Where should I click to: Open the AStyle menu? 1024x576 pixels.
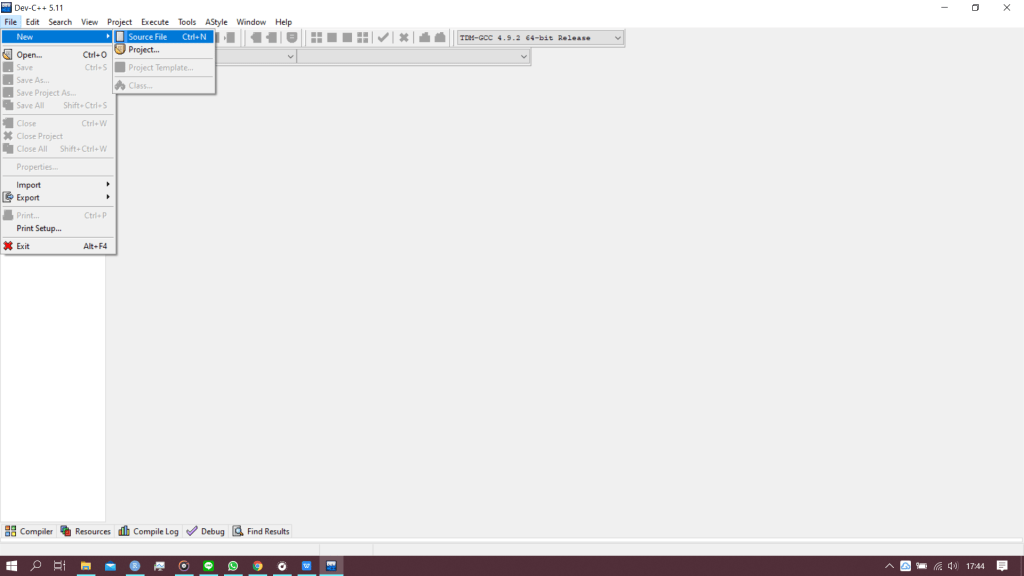pos(216,22)
